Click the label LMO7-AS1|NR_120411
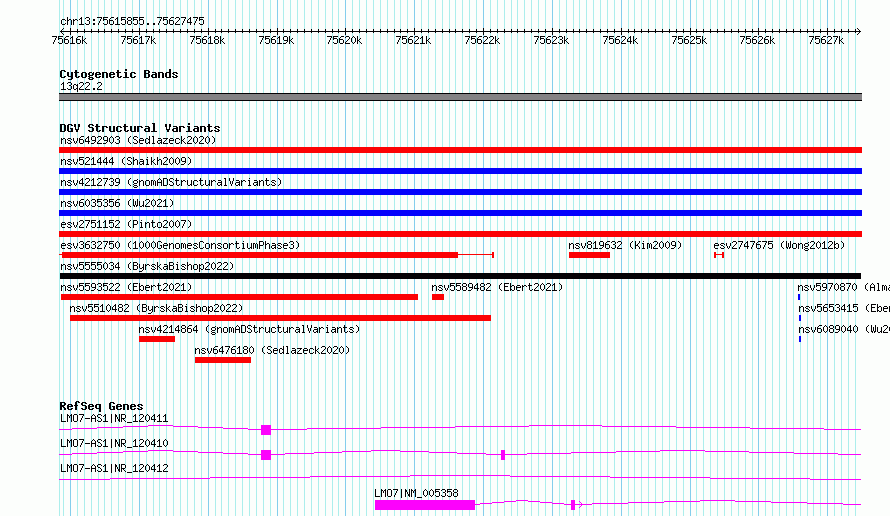 point(114,418)
